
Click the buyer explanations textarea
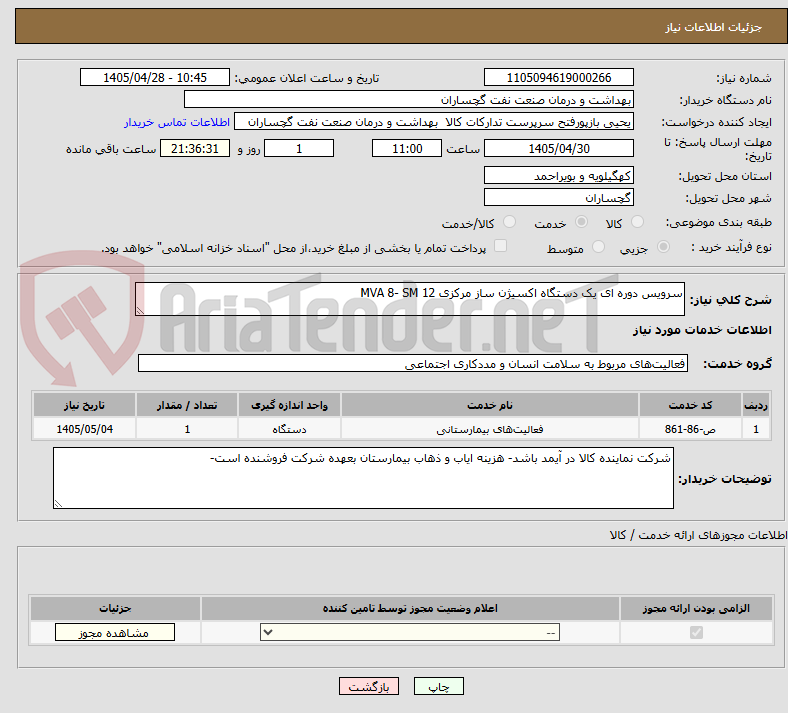[x=363, y=478]
